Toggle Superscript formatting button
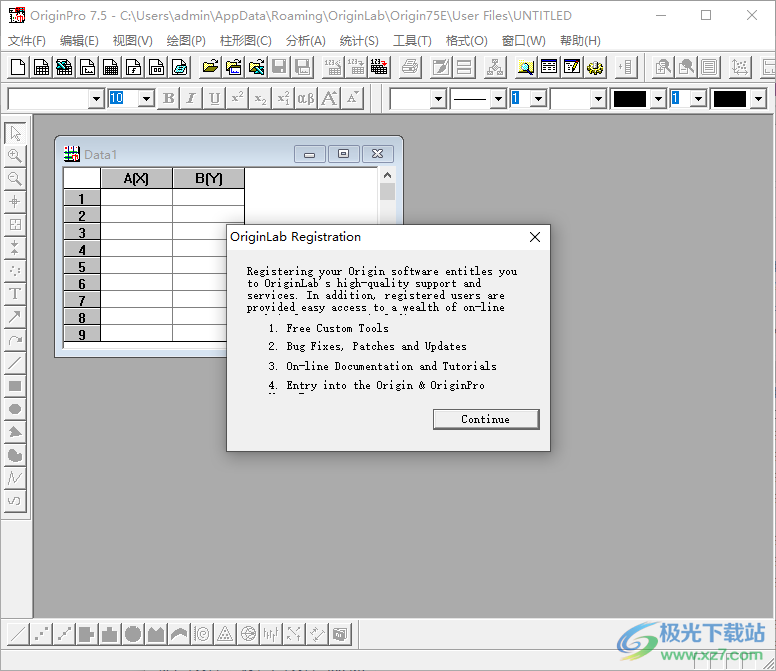Image resolution: width=776 pixels, height=671 pixels. pyautogui.click(x=237, y=98)
